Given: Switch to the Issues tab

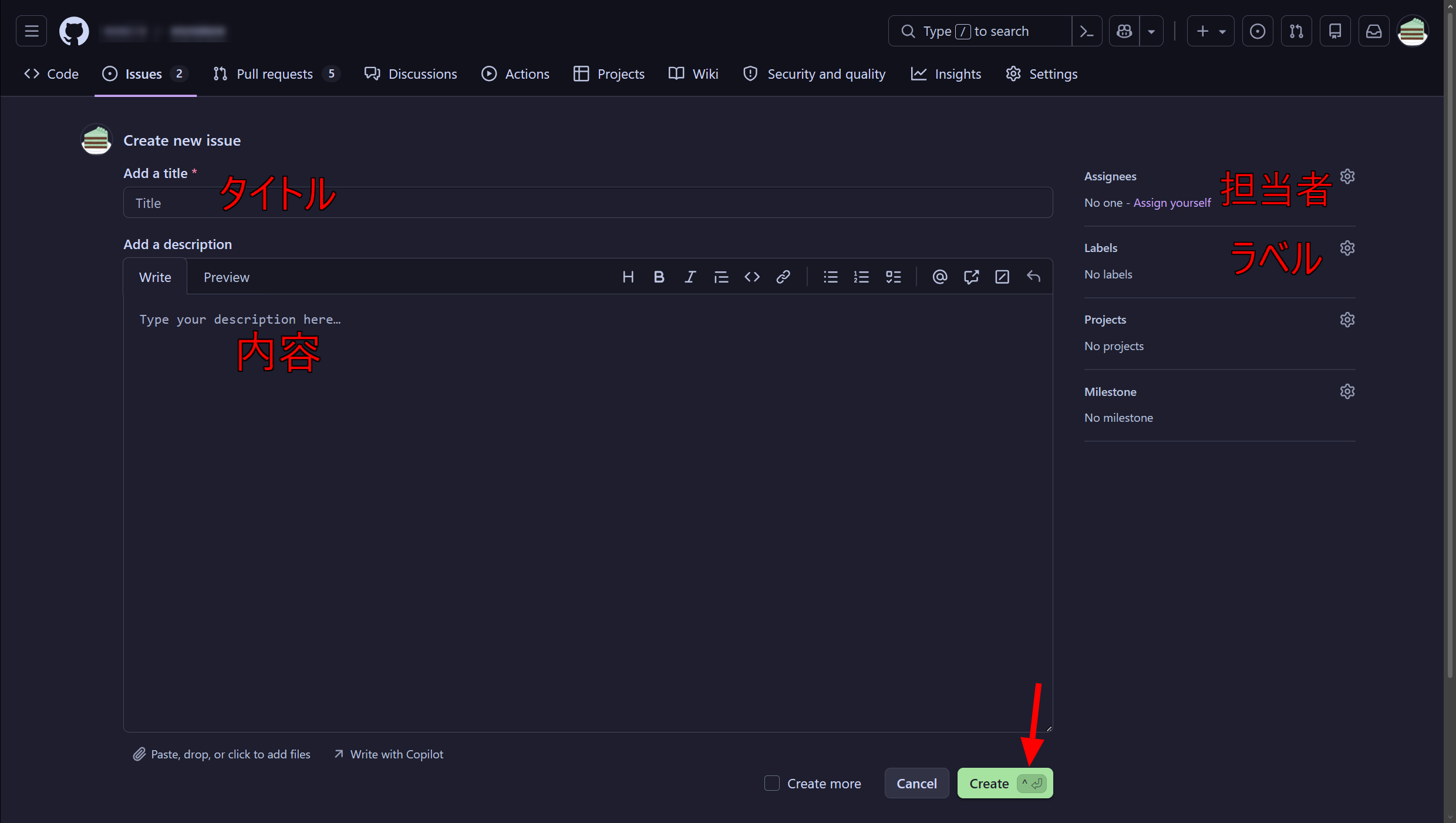Looking at the screenshot, I should click(145, 74).
